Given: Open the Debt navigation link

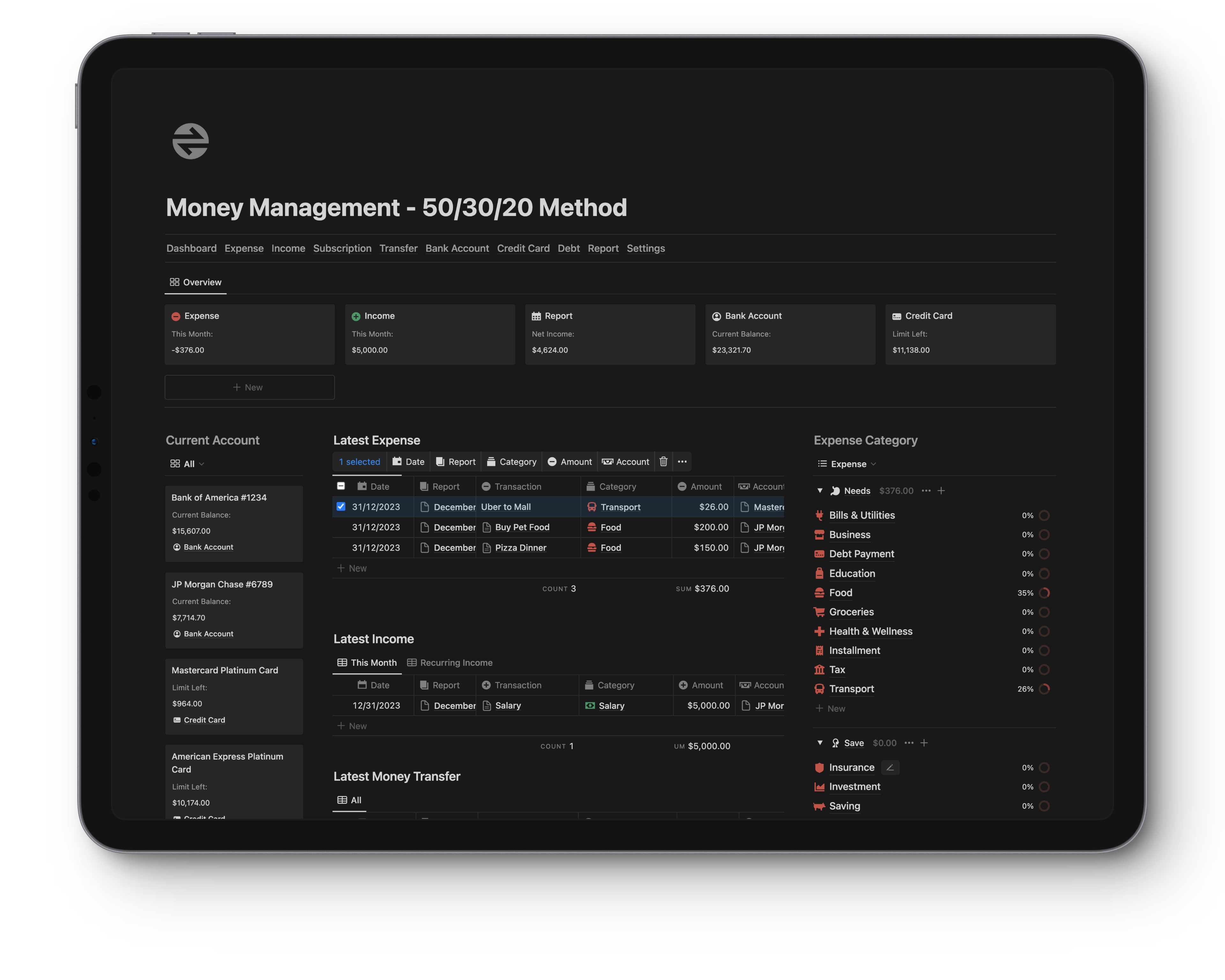Looking at the screenshot, I should [x=569, y=248].
